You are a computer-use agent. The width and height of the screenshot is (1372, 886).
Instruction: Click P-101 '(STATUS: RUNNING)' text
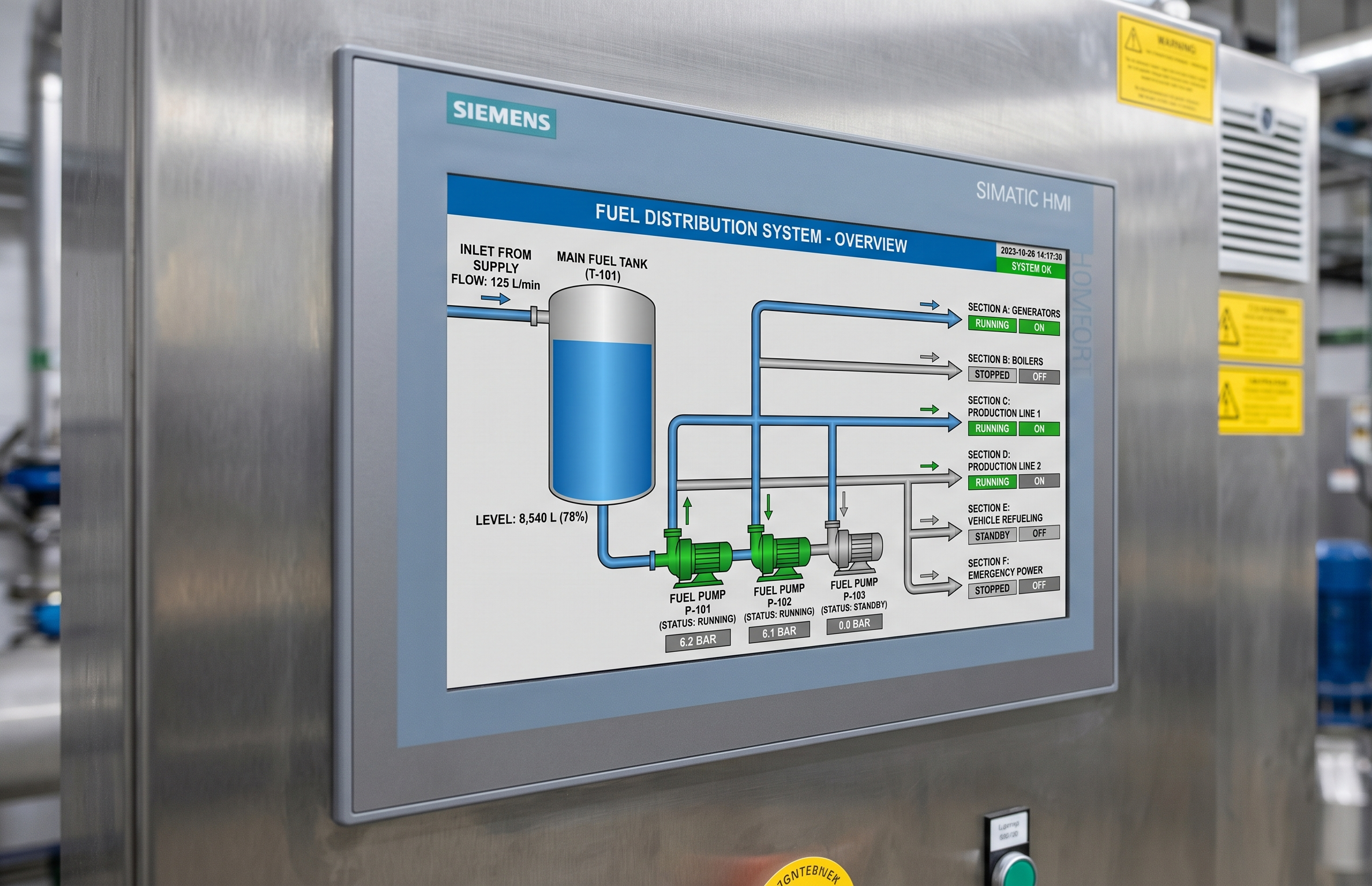(x=698, y=621)
